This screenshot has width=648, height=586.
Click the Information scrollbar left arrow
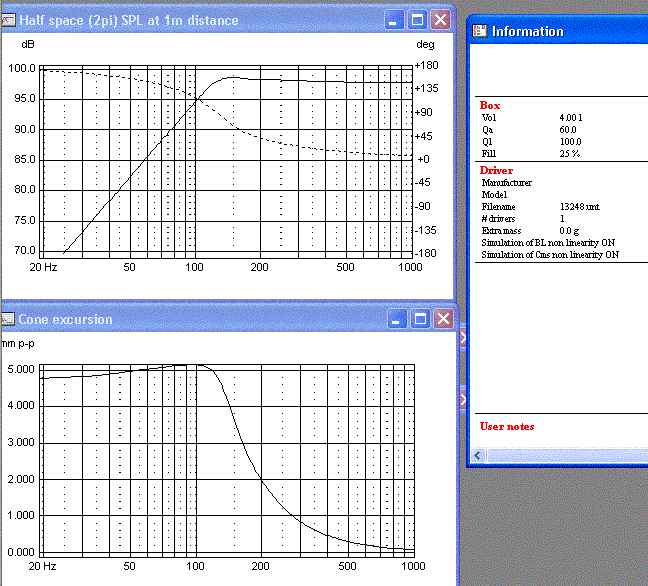point(478,455)
